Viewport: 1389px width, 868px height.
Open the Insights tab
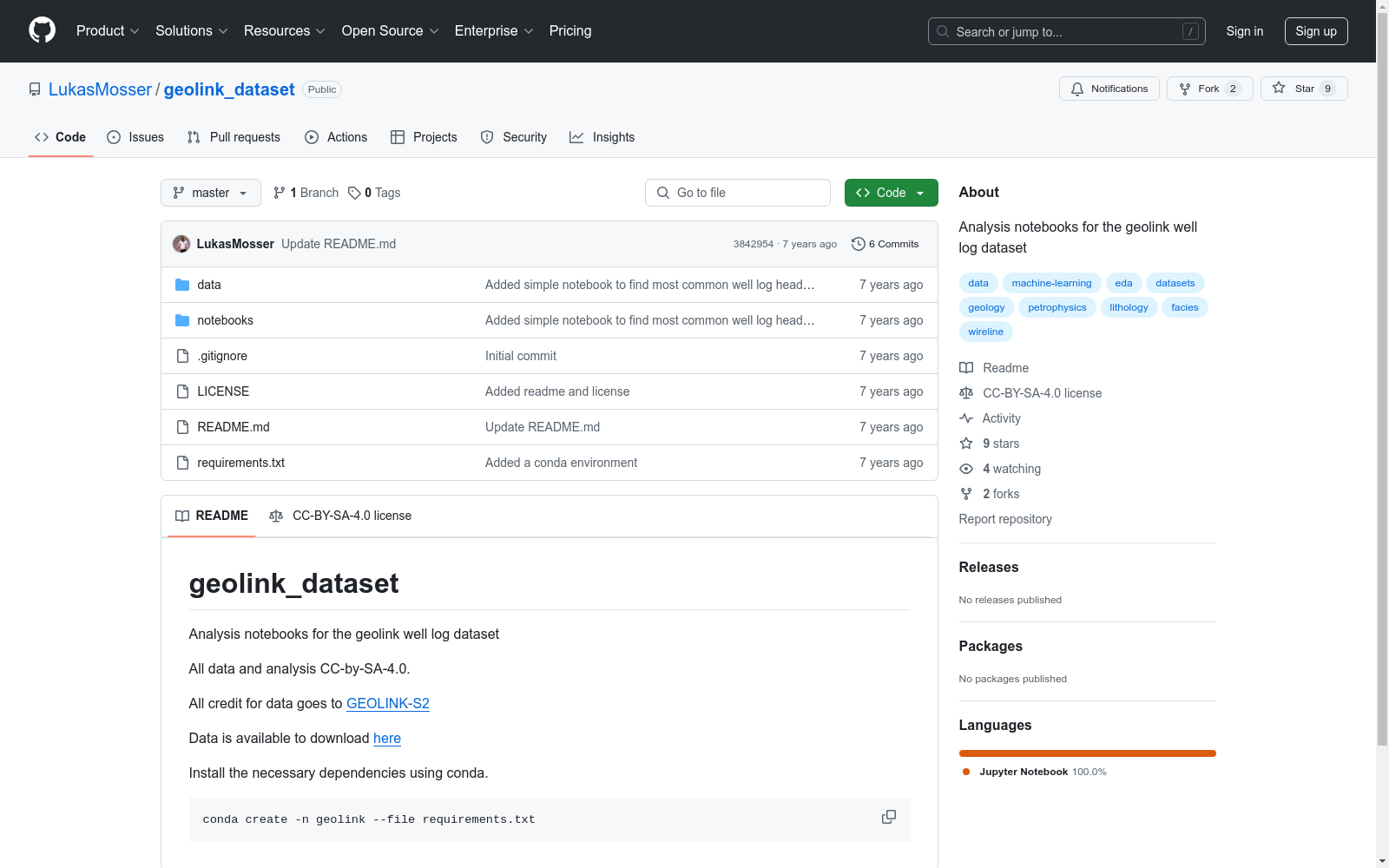point(602,137)
